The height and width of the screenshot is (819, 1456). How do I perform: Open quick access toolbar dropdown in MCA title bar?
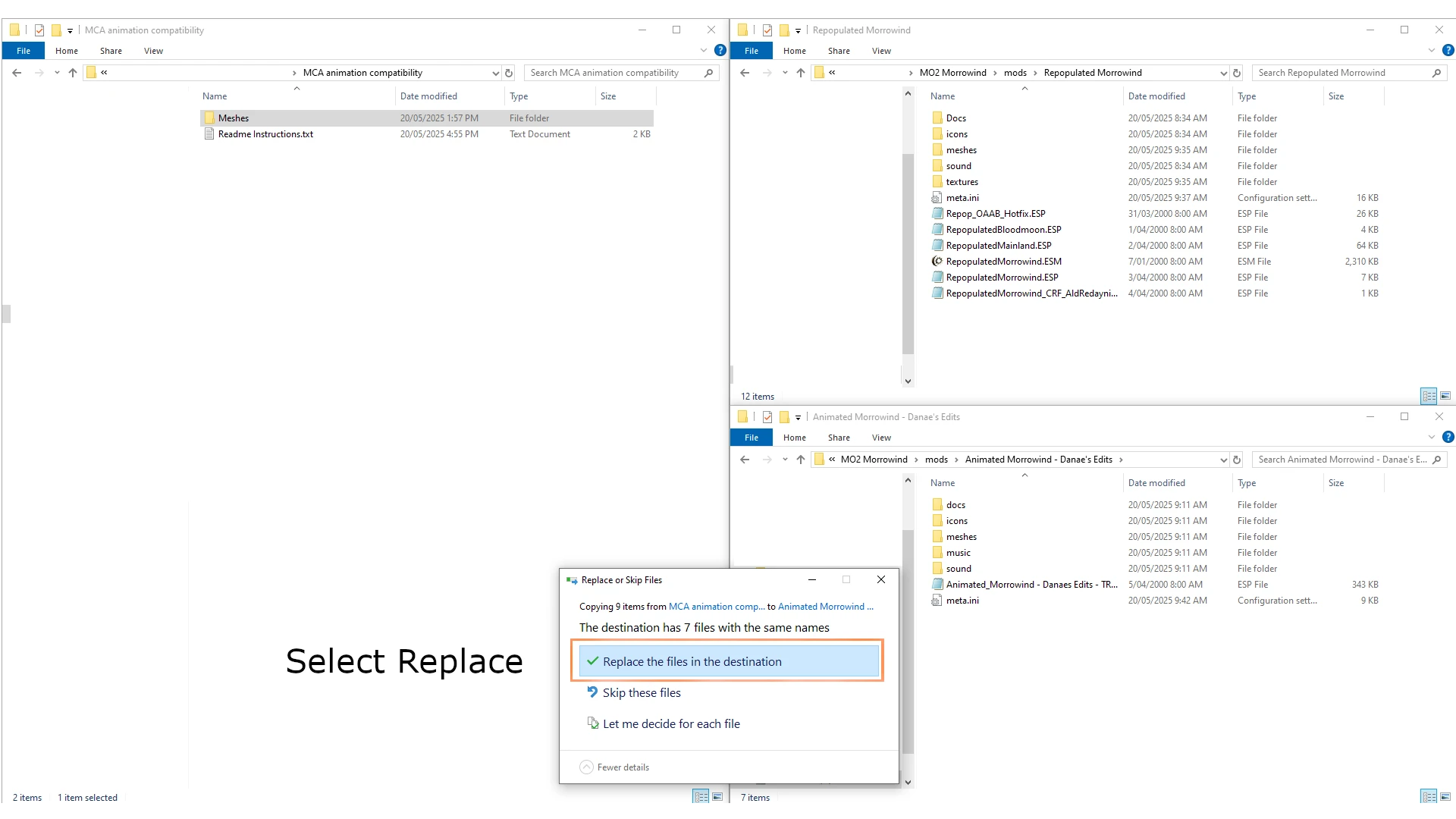(x=70, y=31)
